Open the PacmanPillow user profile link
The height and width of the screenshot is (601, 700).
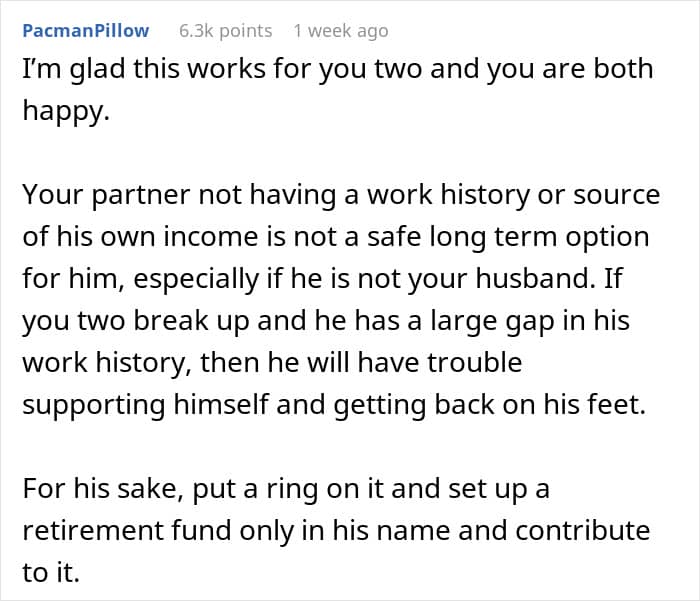(x=85, y=31)
